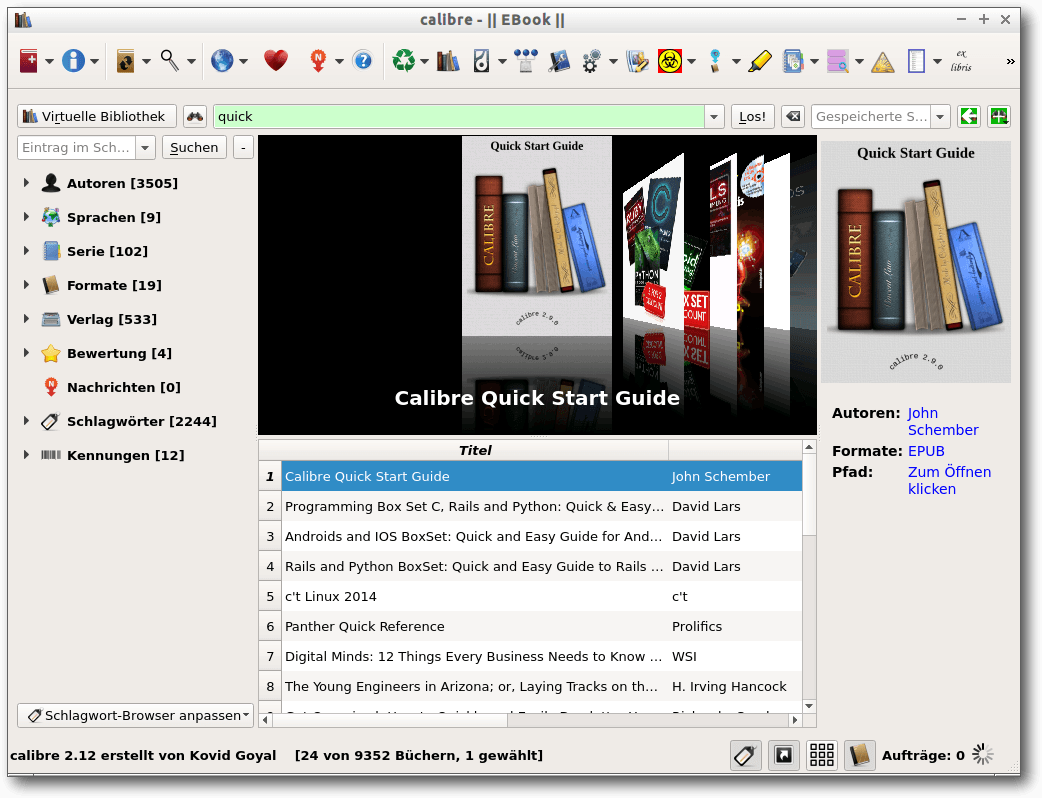Click the book list horizontal scrollbar right arrow
The image size is (1042, 798).
coord(795,720)
